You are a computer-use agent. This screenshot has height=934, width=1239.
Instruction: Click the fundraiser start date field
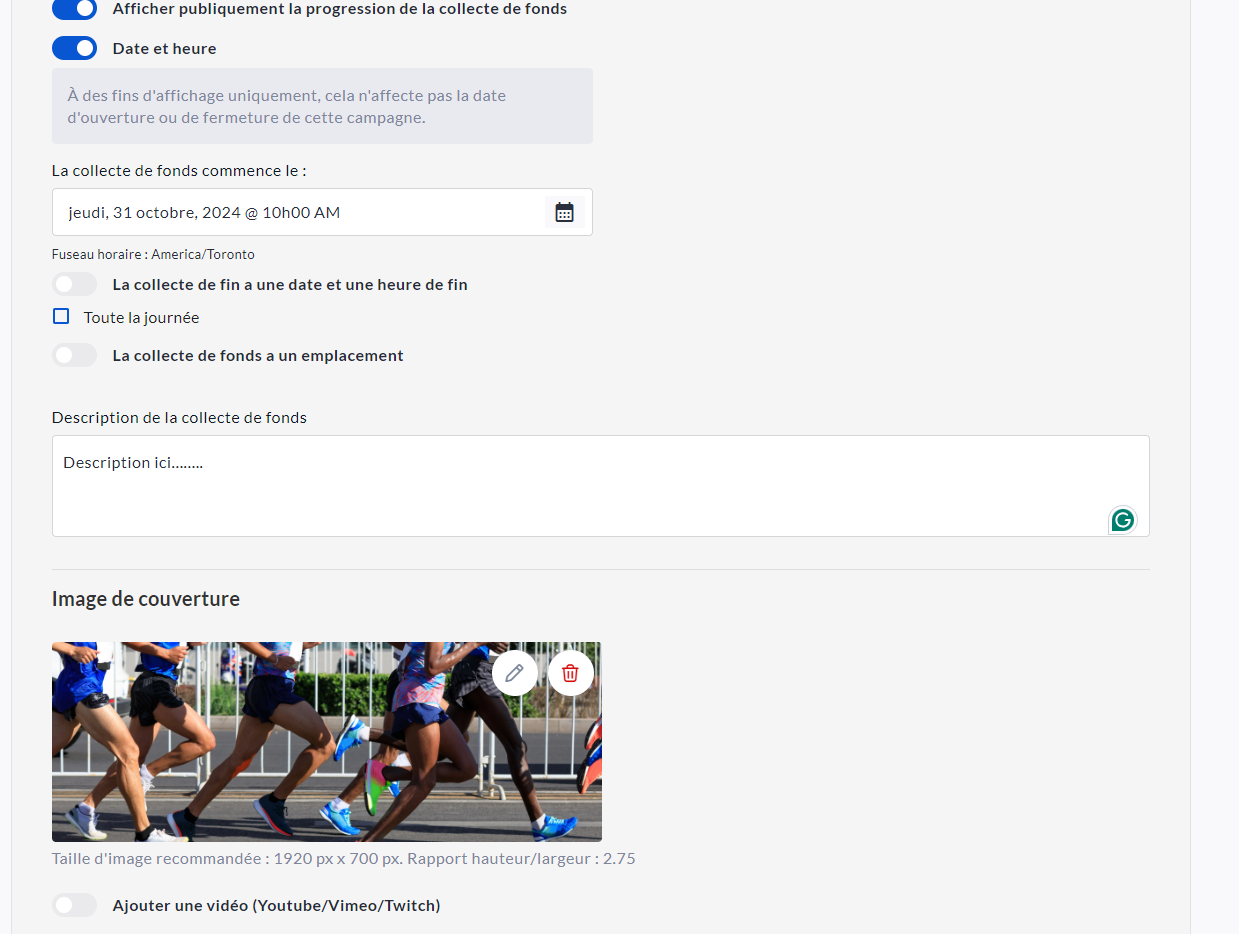pos(300,212)
